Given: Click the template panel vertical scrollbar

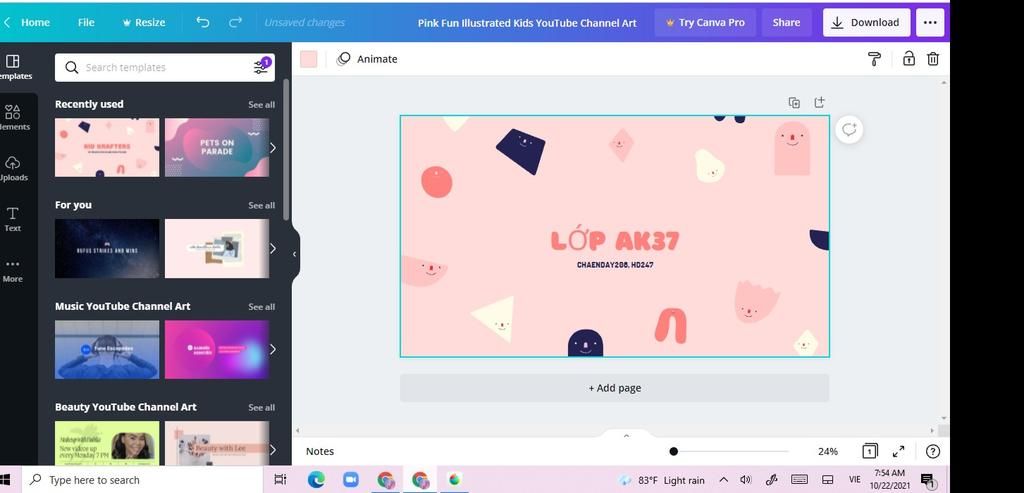Looking at the screenshot, I should 286,150.
